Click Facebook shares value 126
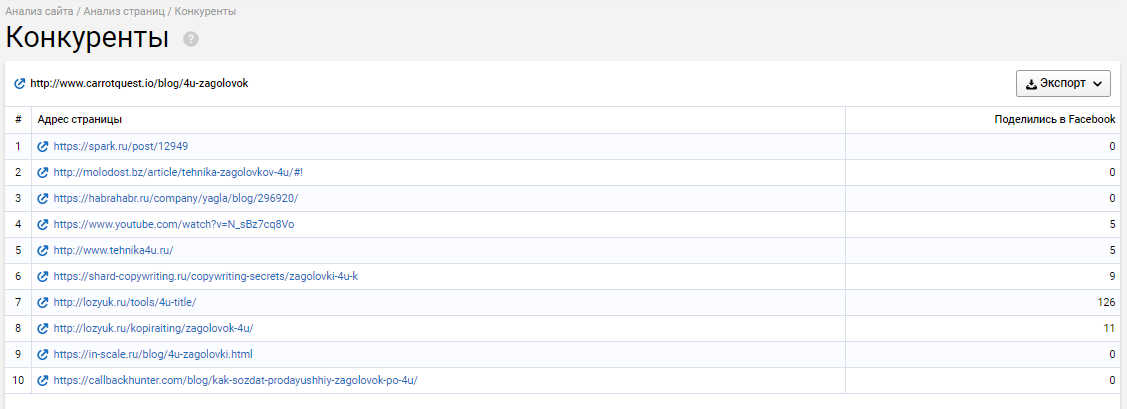Viewport: 1127px width, 409px height. [x=1107, y=303]
